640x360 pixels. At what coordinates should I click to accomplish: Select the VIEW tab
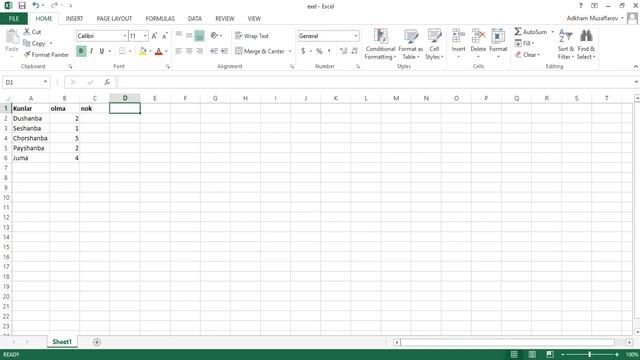pyautogui.click(x=254, y=19)
